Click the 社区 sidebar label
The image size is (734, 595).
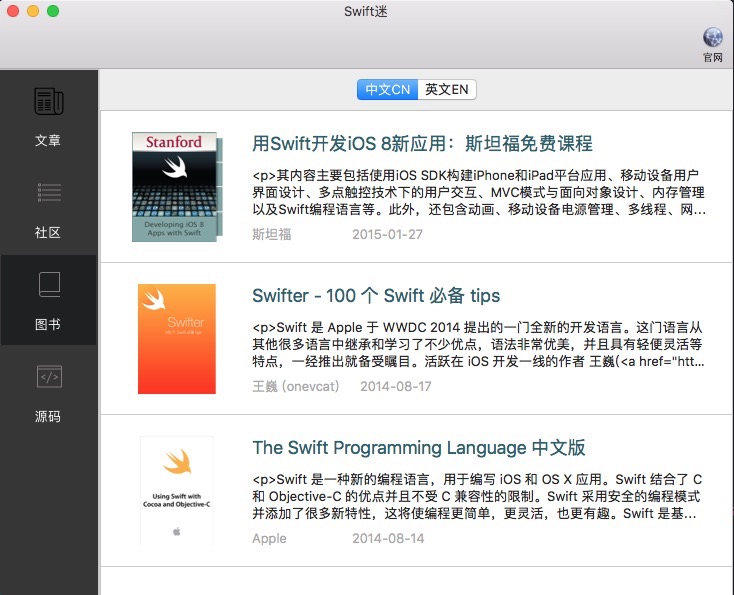48,232
